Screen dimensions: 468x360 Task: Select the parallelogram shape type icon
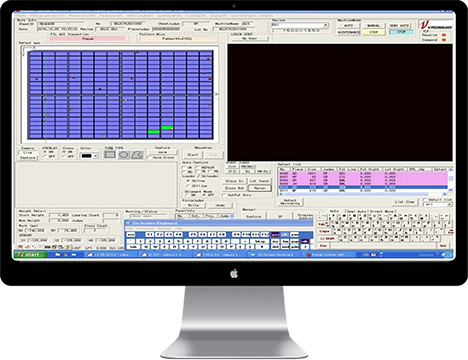click(x=137, y=155)
